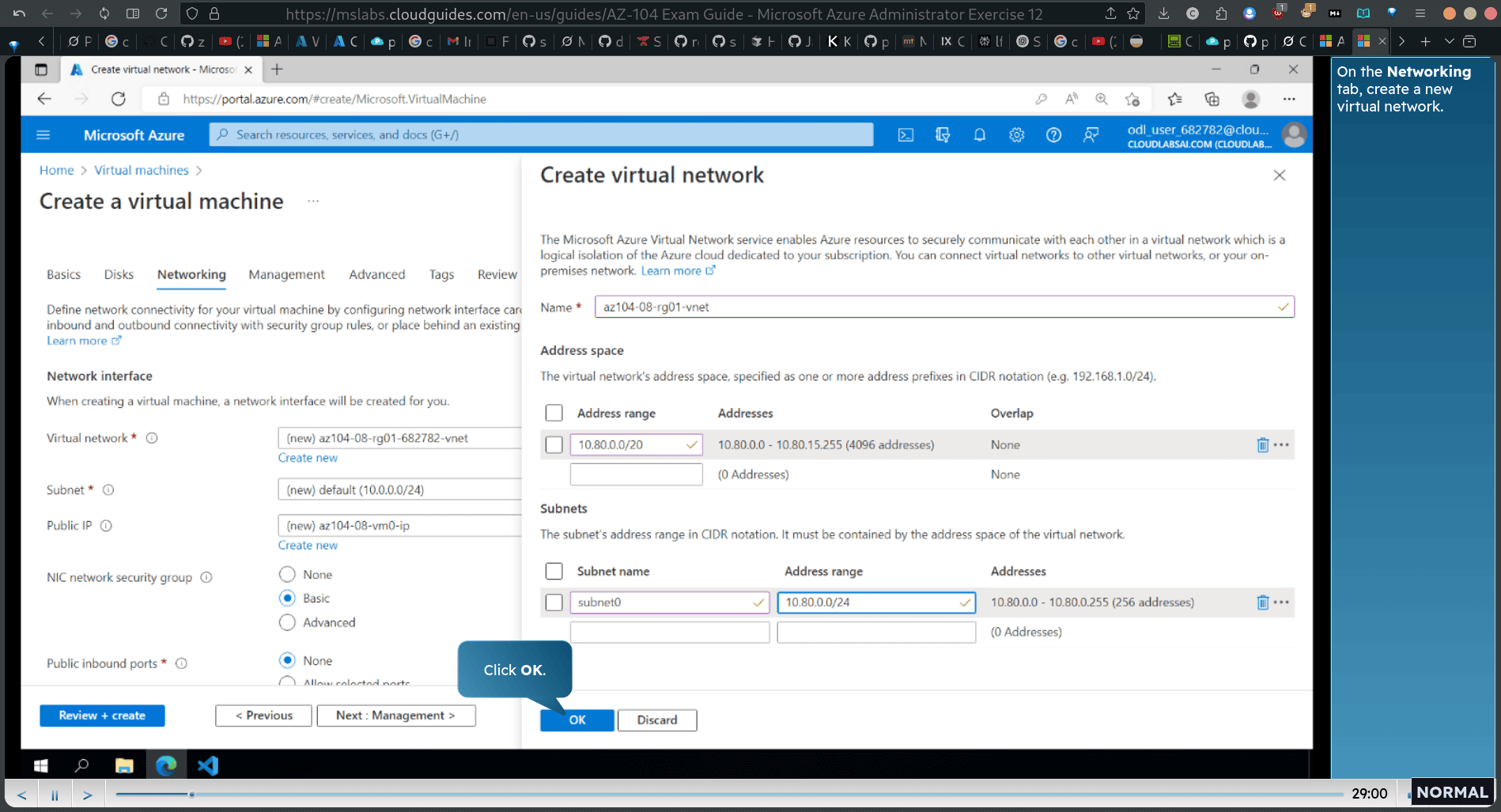Image resolution: width=1501 pixels, height=812 pixels.
Task: Open the Public IP dropdown
Action: point(399,526)
